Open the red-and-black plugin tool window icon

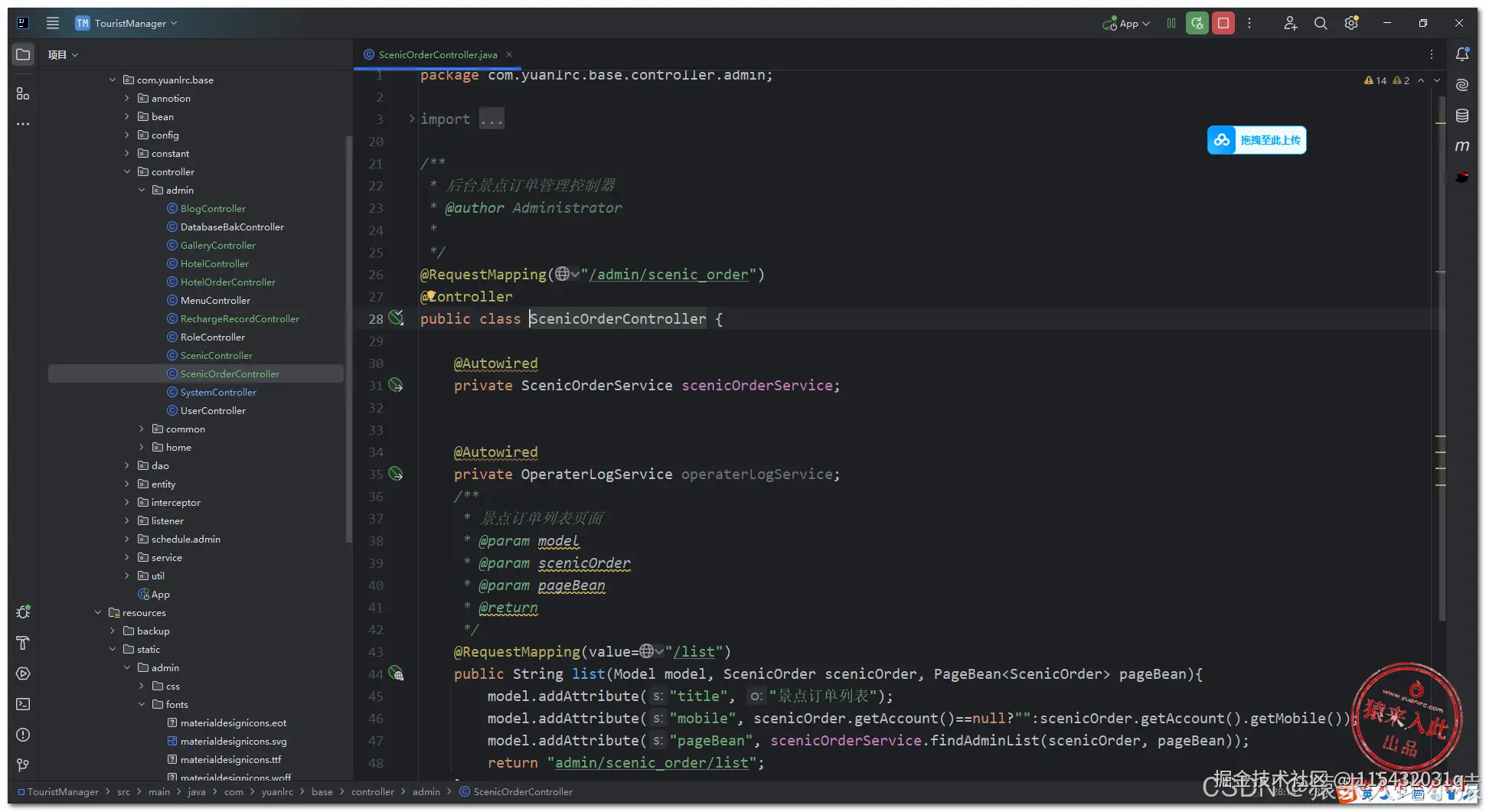point(1462,177)
